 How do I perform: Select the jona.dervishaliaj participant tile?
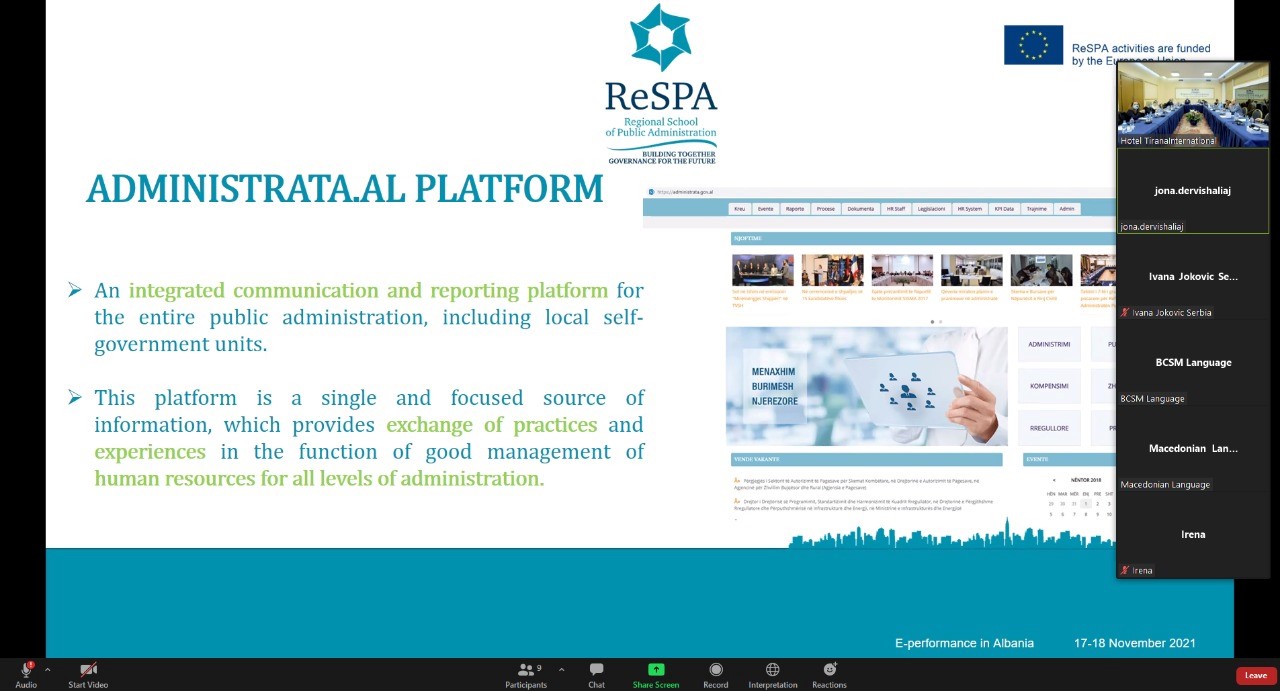click(x=1193, y=190)
